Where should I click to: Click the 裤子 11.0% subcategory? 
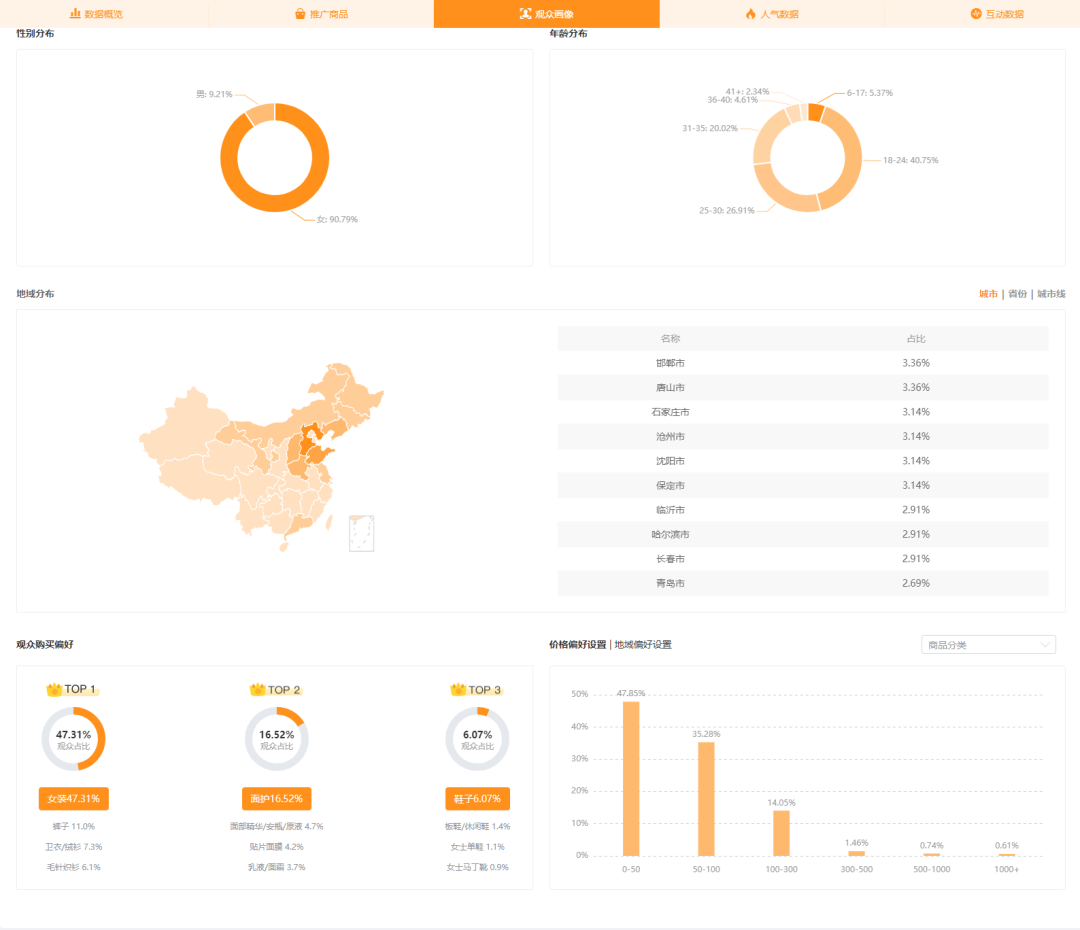pyautogui.click(x=74, y=827)
